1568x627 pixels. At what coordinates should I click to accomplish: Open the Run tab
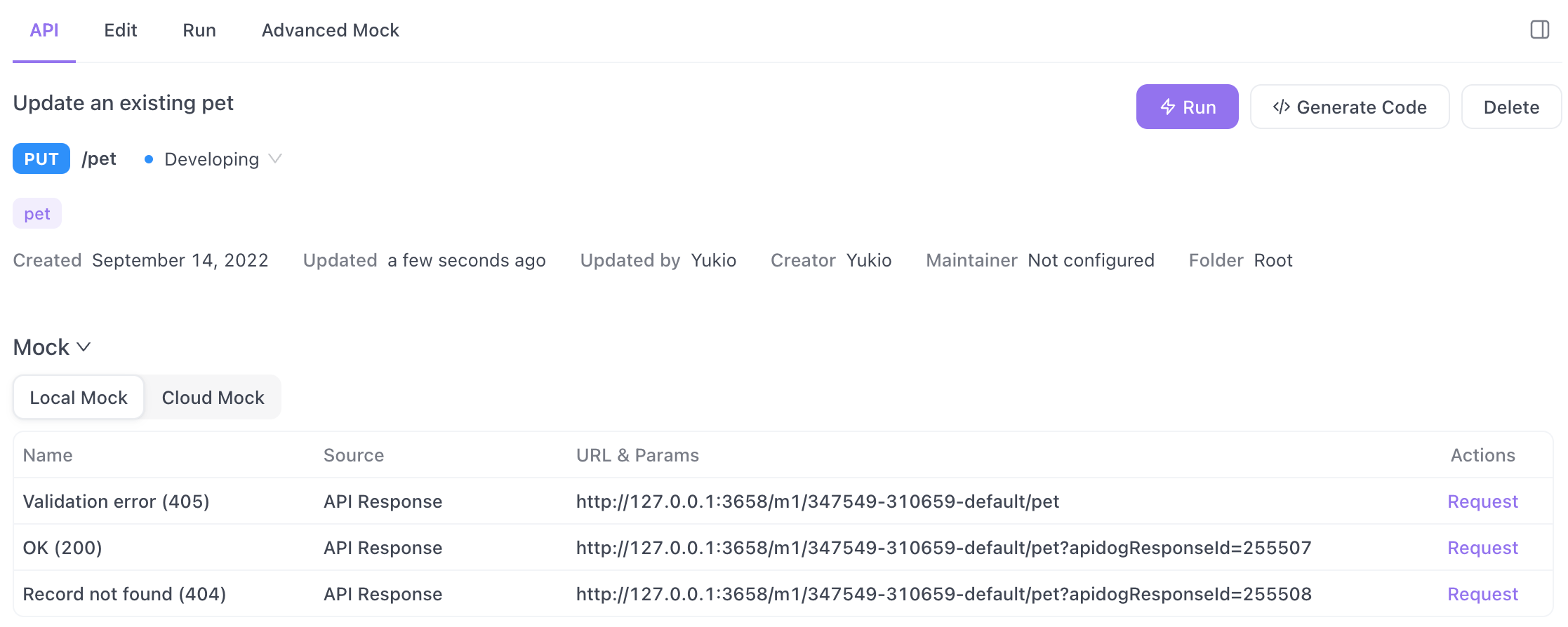click(199, 30)
